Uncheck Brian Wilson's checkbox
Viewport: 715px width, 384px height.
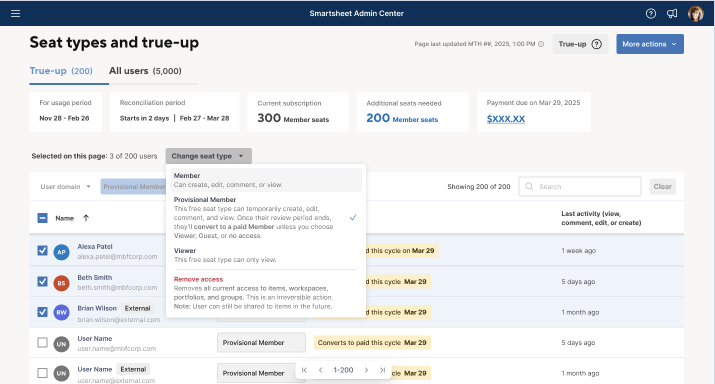(x=42, y=312)
